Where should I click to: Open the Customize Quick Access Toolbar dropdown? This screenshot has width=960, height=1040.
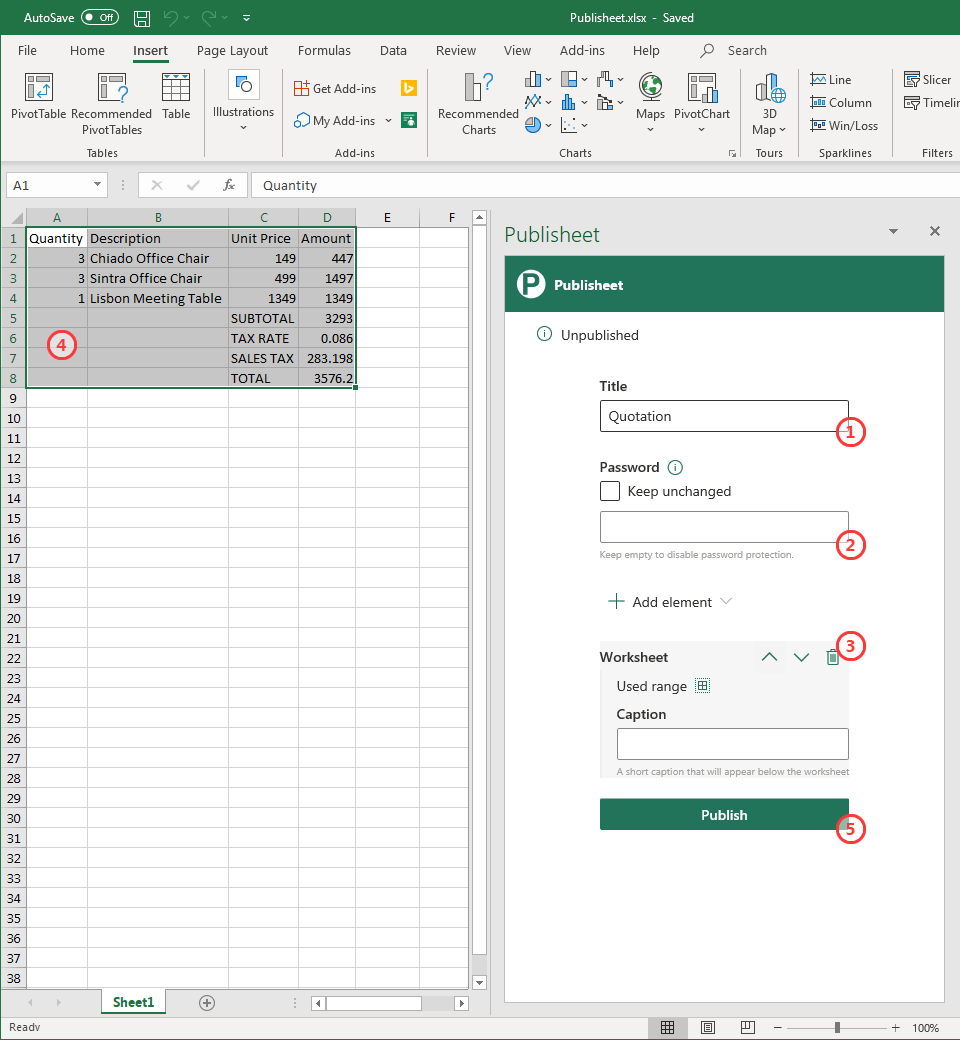246,18
